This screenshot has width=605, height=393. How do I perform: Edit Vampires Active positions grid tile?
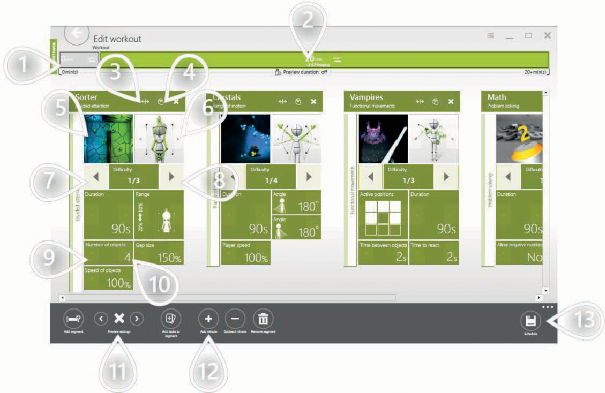(x=383, y=214)
